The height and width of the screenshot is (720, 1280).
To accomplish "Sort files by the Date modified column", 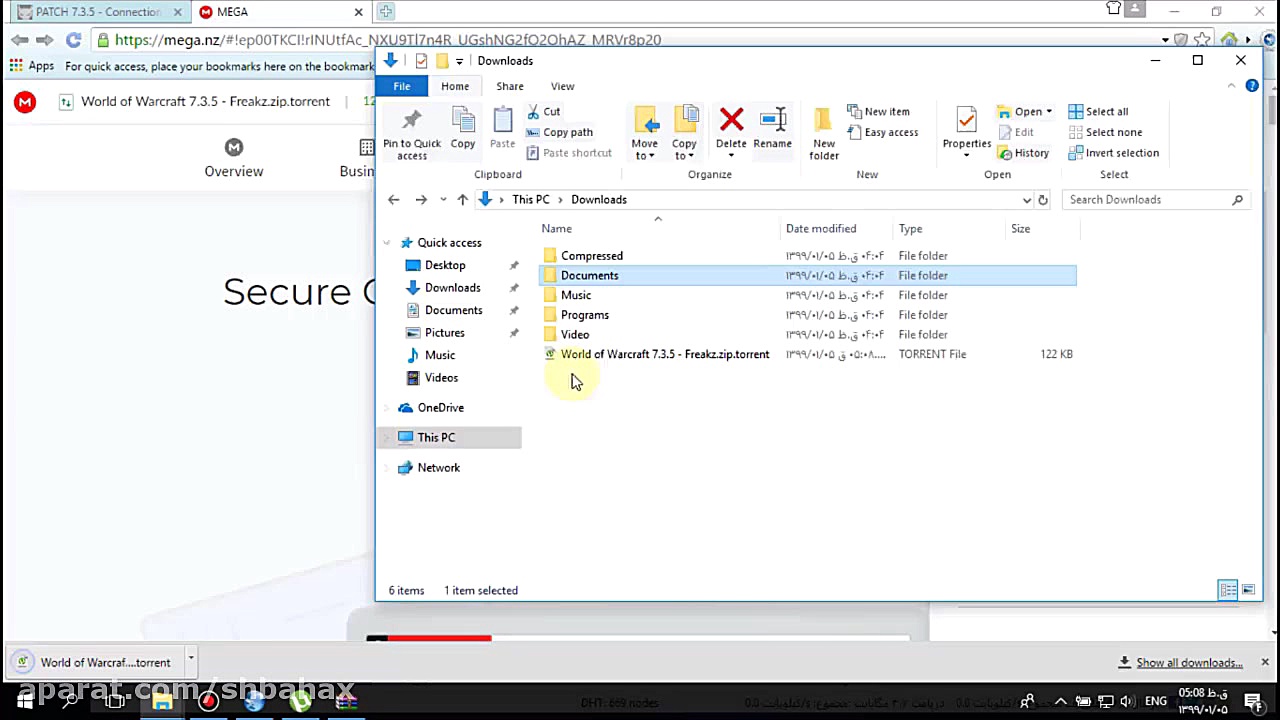I will pyautogui.click(x=821, y=229).
